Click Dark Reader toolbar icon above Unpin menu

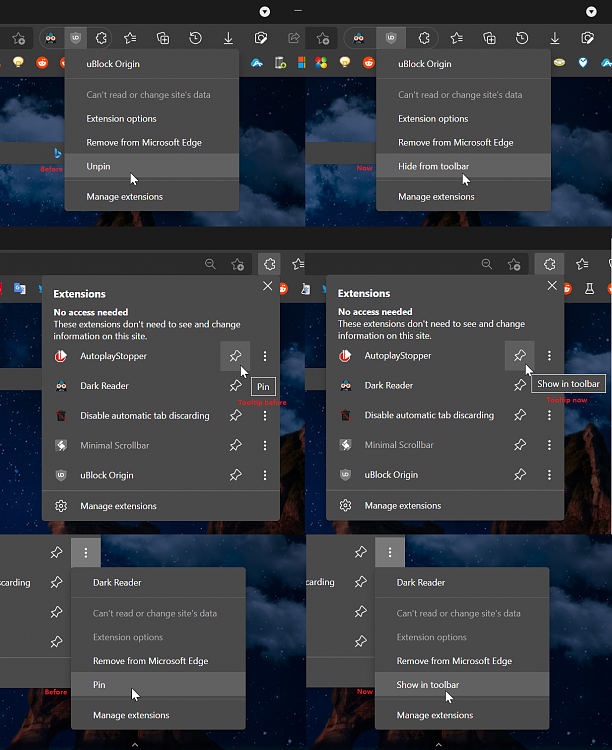(x=51, y=38)
